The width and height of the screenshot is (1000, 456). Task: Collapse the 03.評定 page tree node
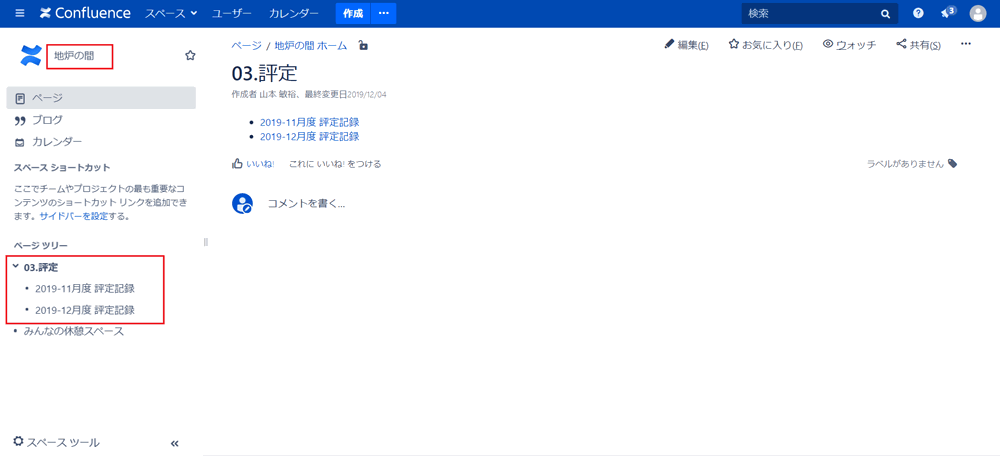click(x=15, y=267)
